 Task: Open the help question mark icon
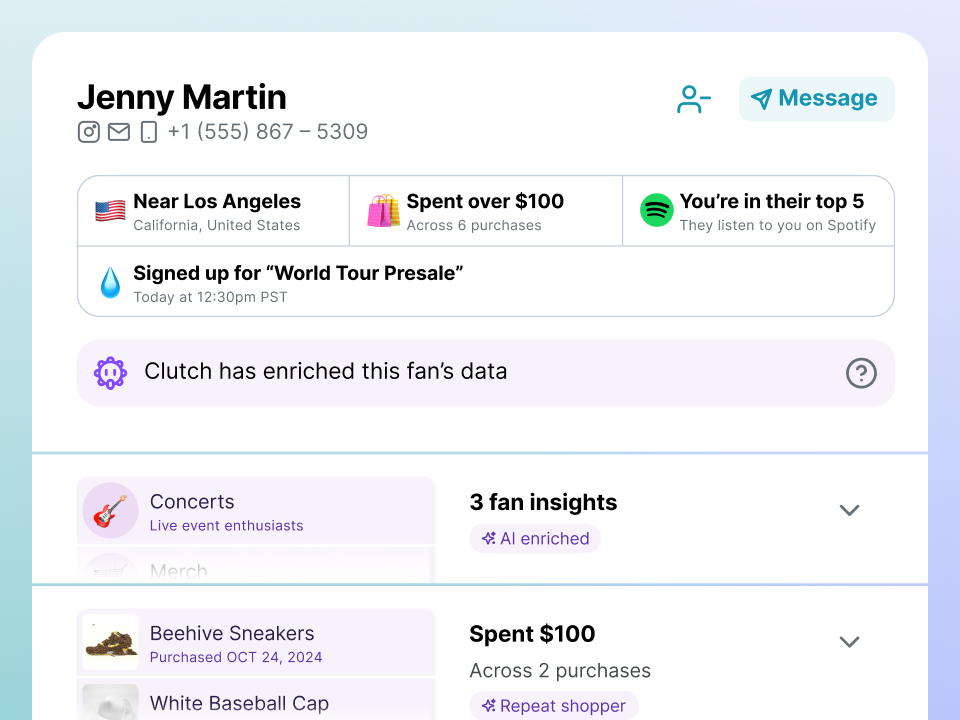pos(861,373)
